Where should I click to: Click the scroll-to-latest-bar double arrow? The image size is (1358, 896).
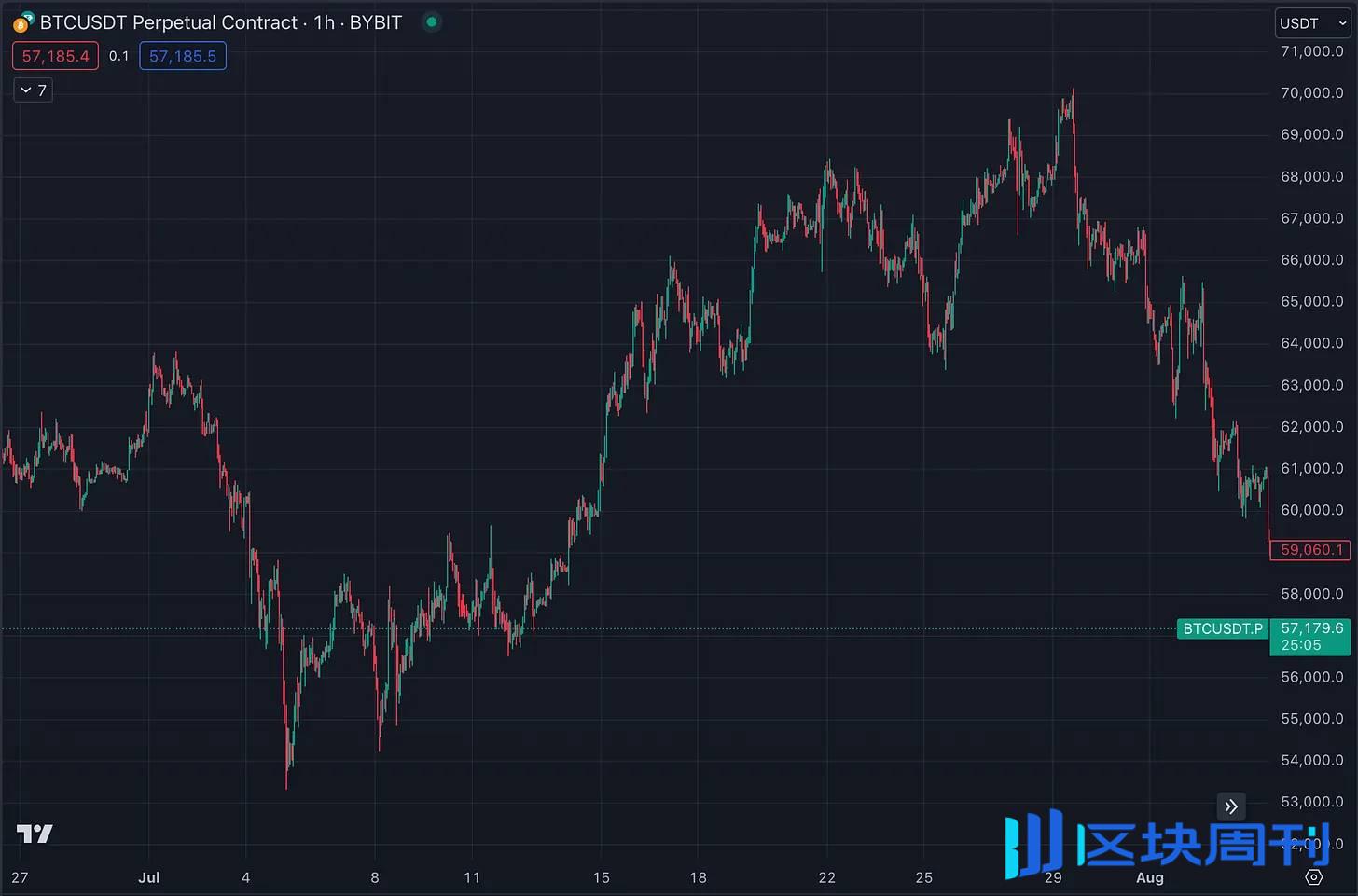(x=1231, y=806)
